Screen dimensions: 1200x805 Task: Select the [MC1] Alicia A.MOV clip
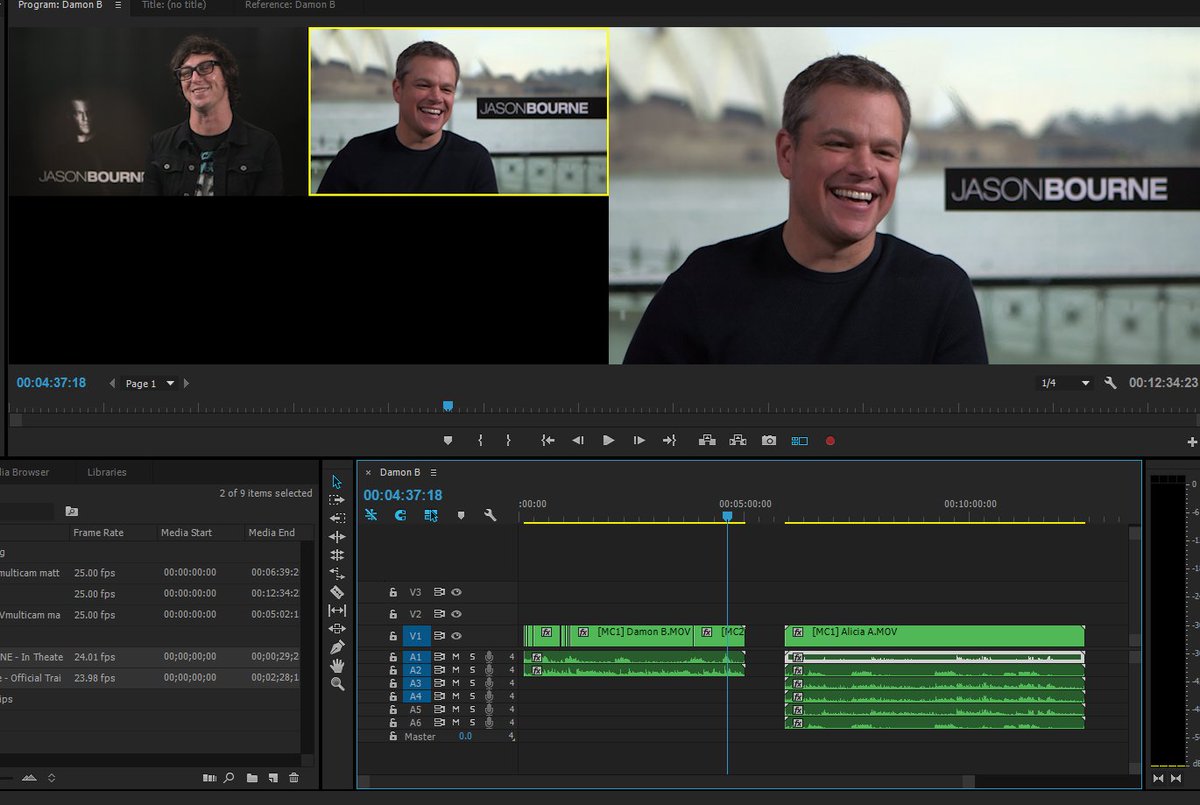[x=934, y=636]
